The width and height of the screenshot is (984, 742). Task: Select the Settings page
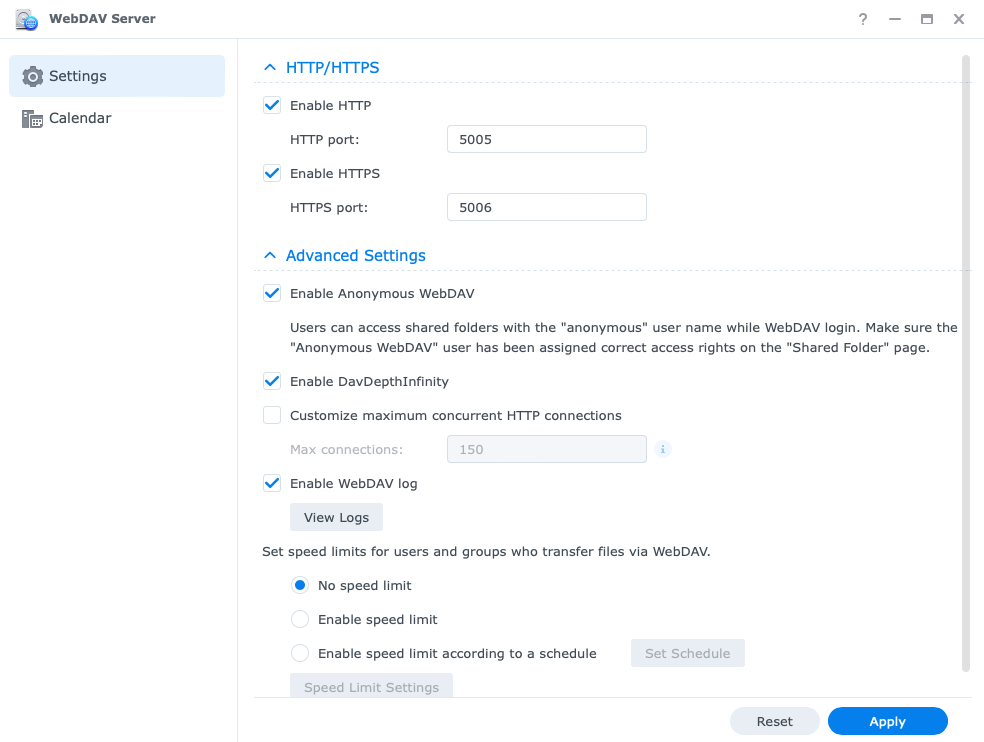click(77, 75)
